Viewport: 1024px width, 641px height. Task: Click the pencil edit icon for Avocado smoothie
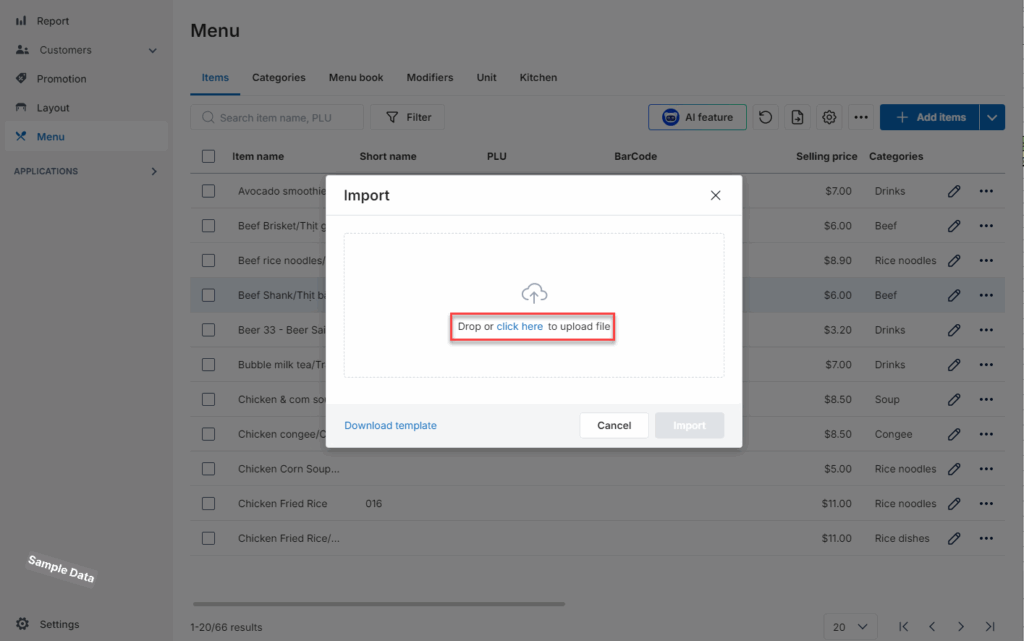point(954,191)
